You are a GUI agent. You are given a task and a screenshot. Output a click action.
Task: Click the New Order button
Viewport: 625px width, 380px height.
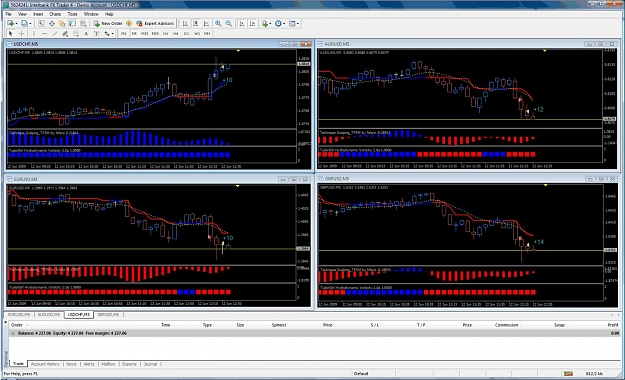[108, 24]
